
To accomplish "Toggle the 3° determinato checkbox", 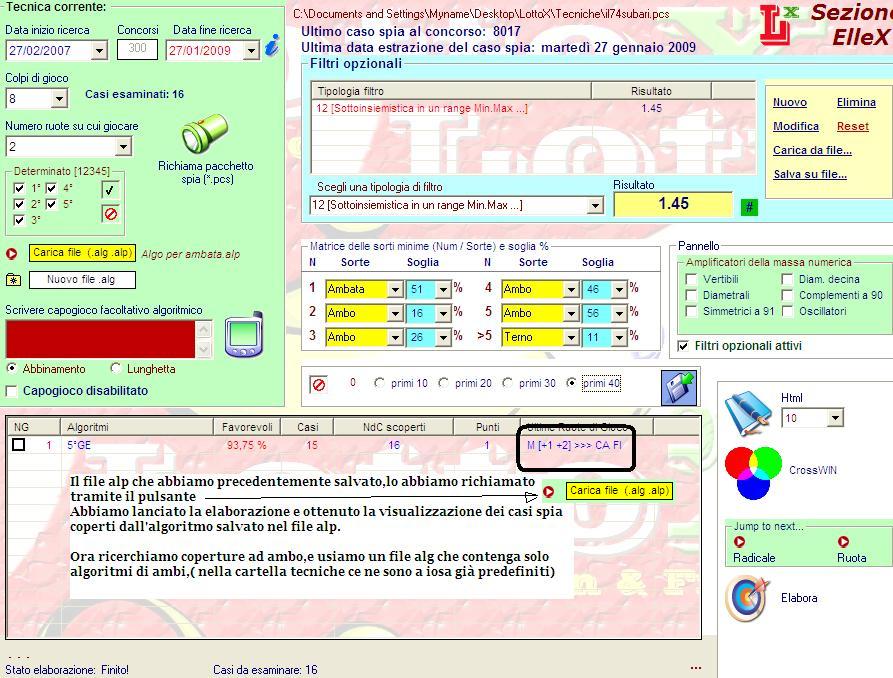I will 19,220.
